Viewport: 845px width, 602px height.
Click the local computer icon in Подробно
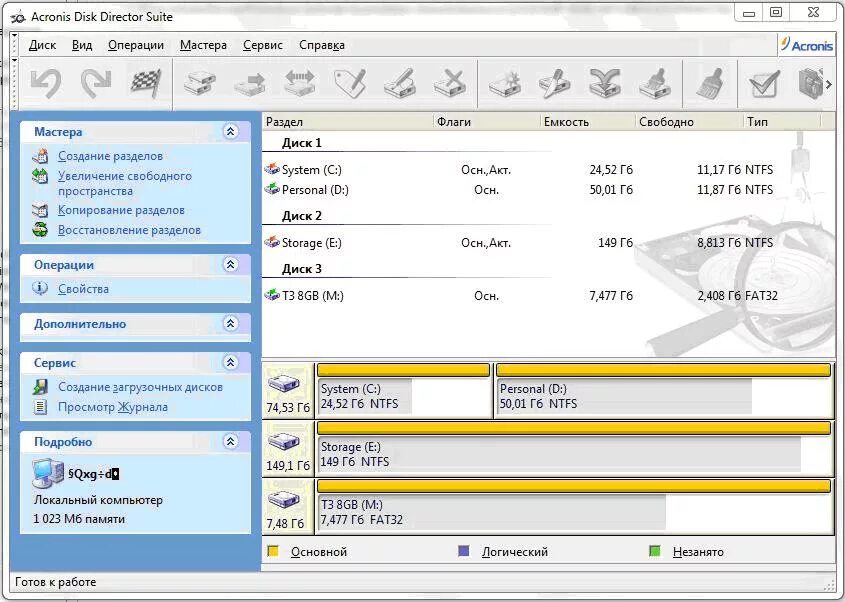pos(47,474)
